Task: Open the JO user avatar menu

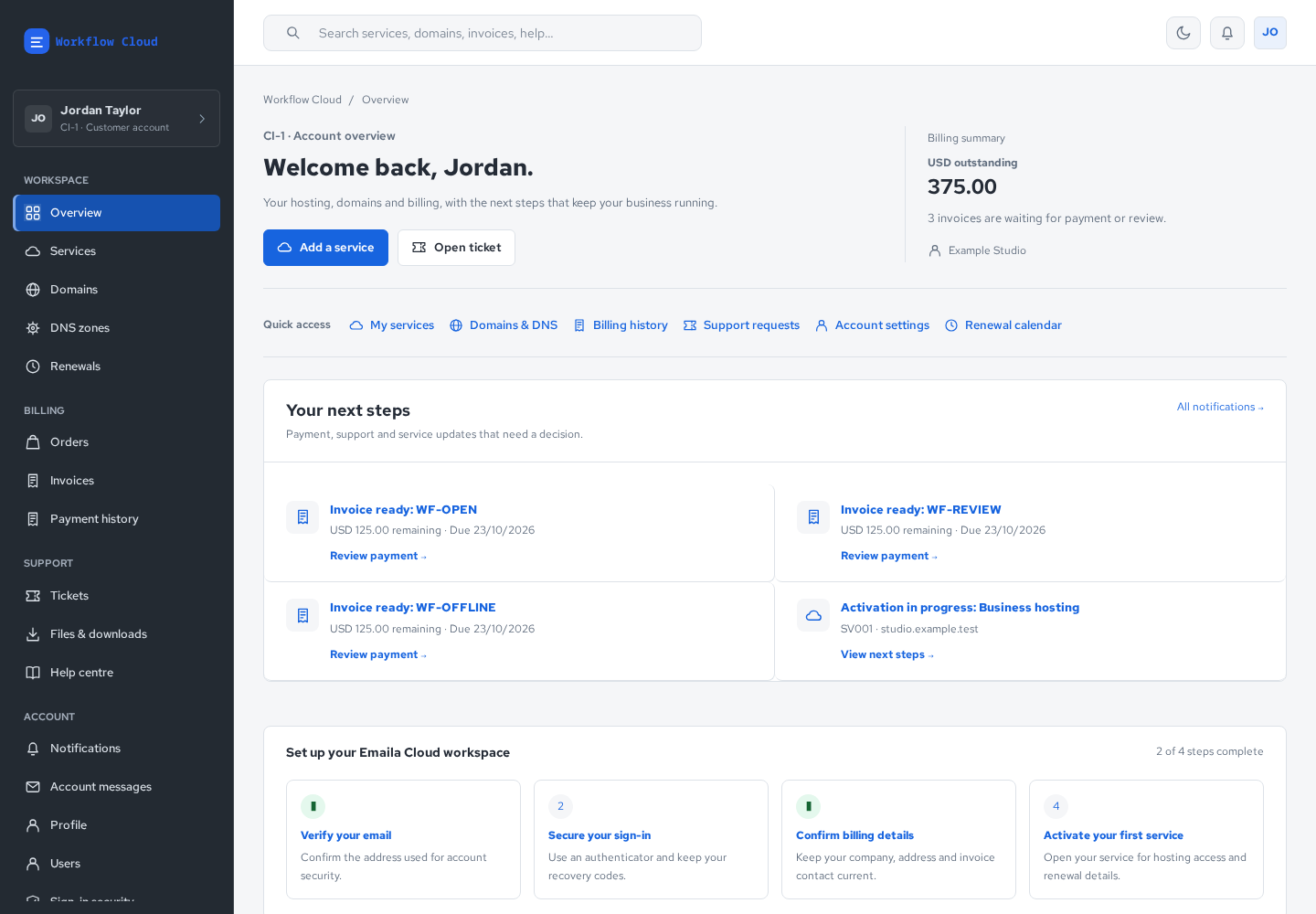Action: click(1270, 33)
